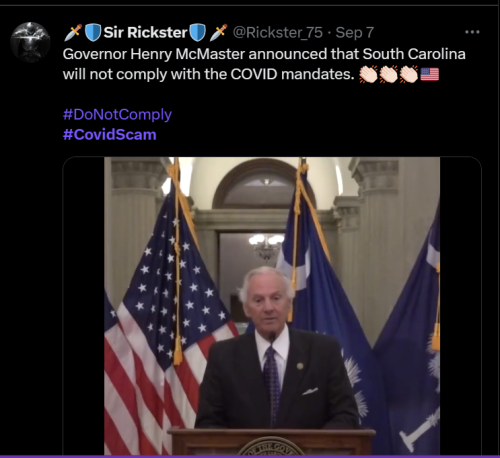The height and width of the screenshot is (458, 500).
Task: Open the Sir Rickster display name link
Action: tap(145, 33)
